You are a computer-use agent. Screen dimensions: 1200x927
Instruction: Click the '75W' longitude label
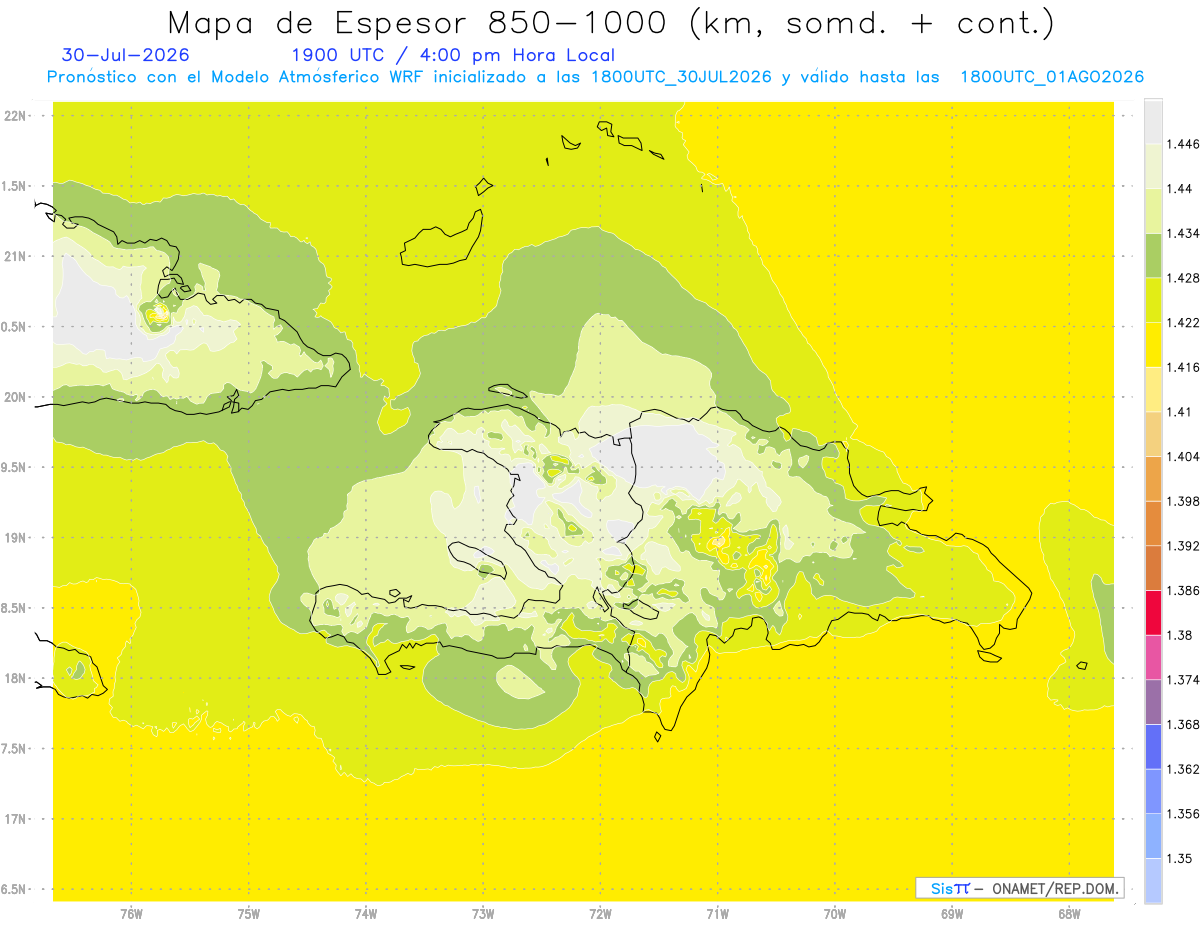tap(249, 914)
